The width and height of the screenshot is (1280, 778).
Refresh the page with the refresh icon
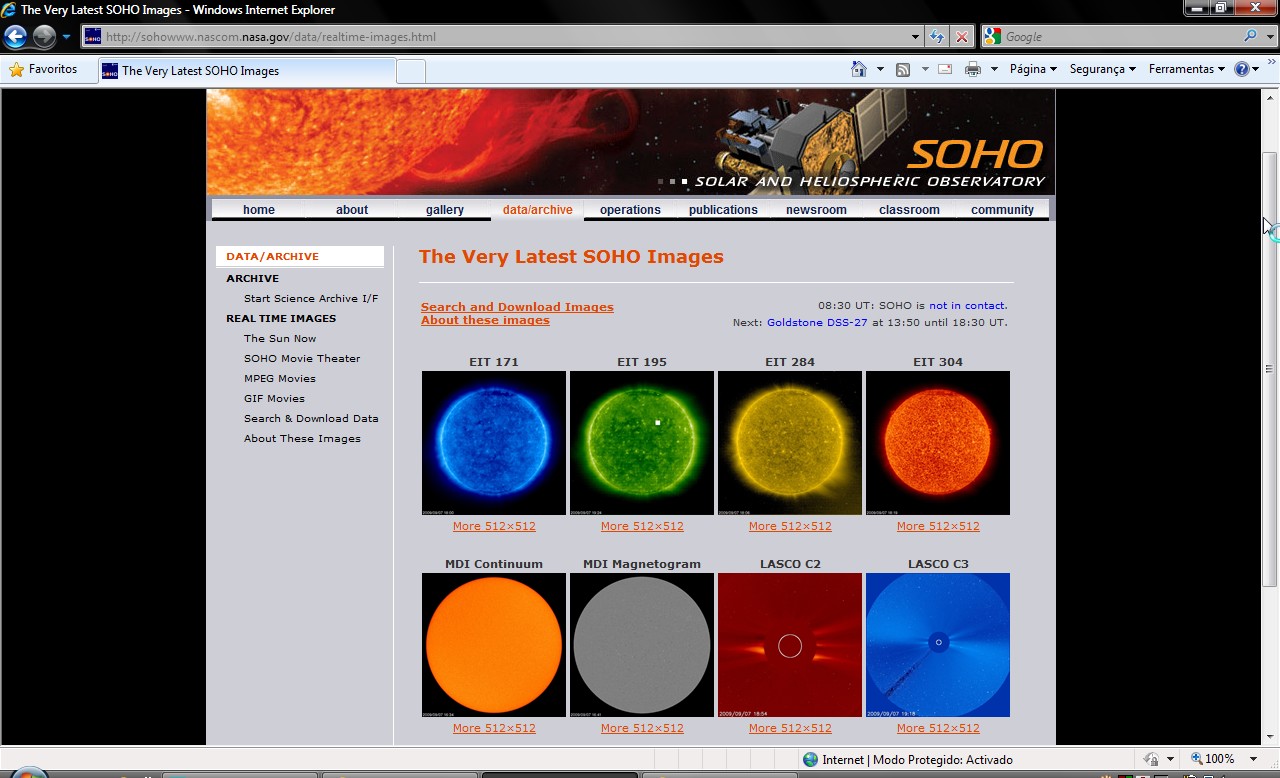(936, 37)
